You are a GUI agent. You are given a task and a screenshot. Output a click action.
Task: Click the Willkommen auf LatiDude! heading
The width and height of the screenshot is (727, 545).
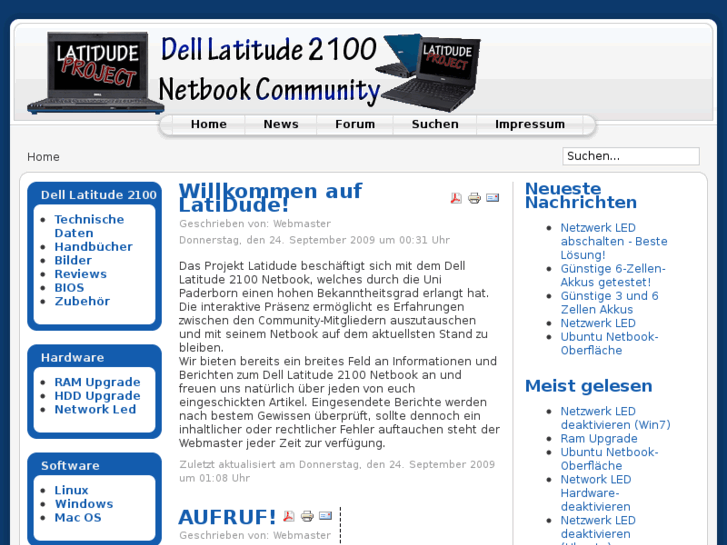click(x=270, y=198)
